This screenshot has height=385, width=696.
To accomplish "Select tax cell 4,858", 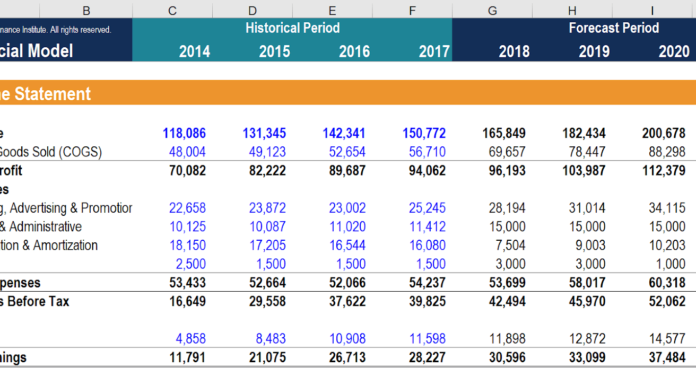I will point(190,338).
